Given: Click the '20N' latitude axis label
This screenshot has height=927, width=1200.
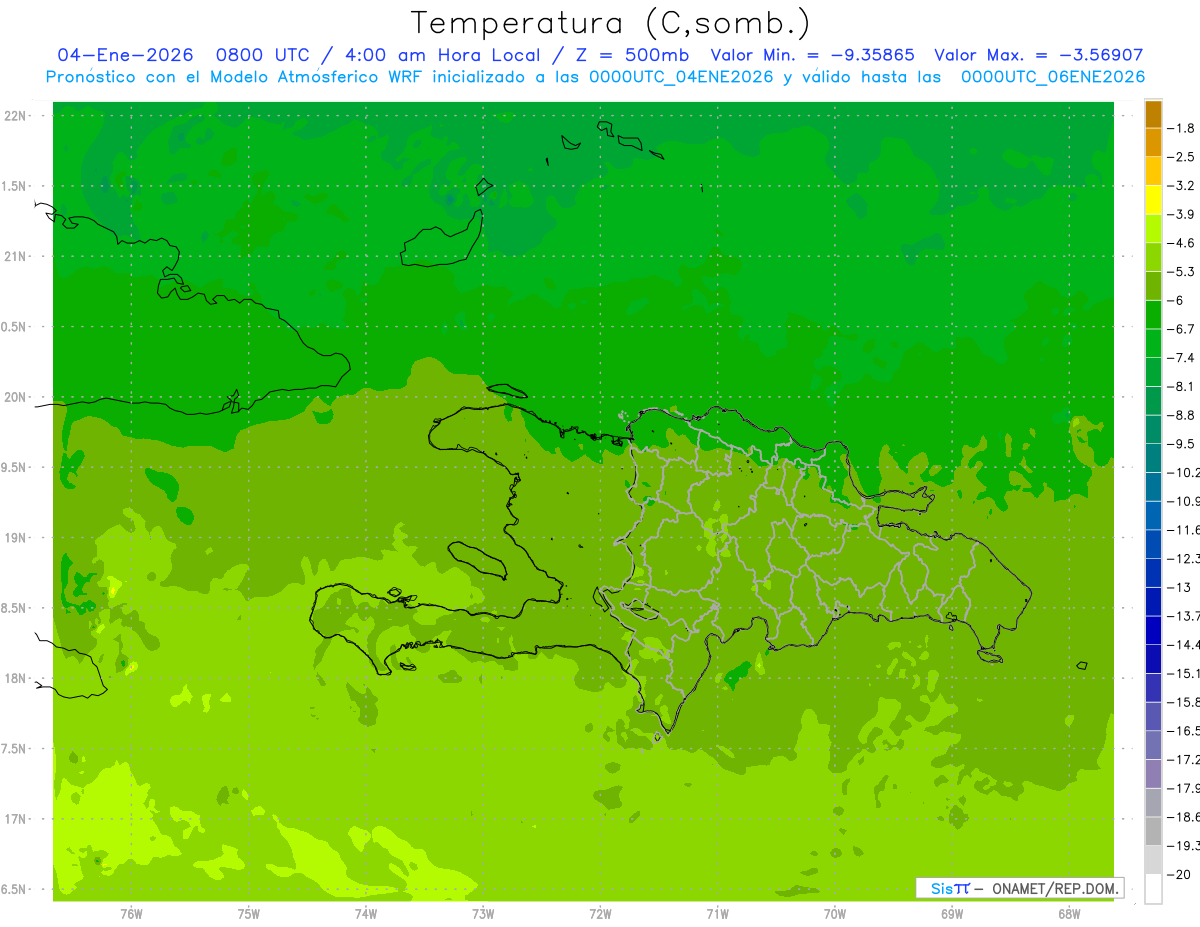Looking at the screenshot, I should coord(16,397).
